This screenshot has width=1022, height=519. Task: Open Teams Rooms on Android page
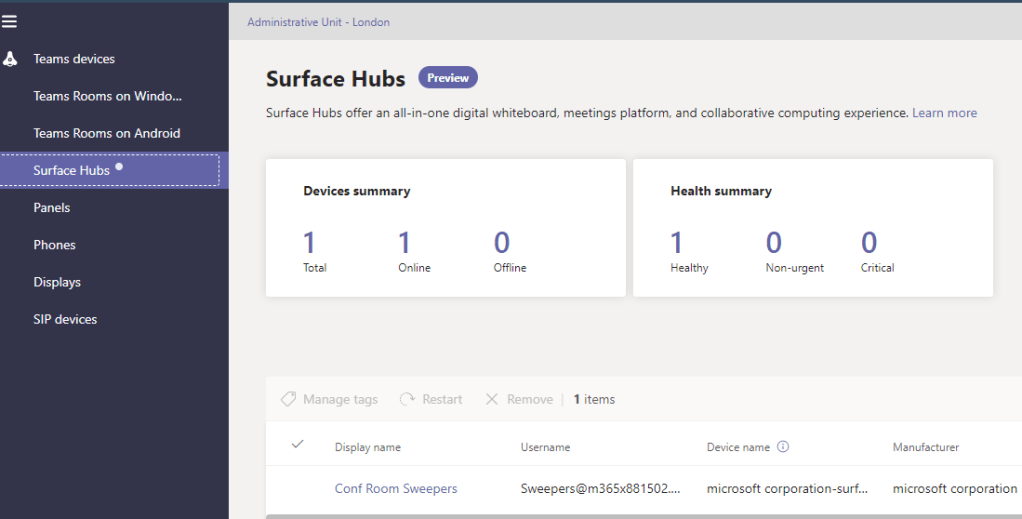(106, 133)
